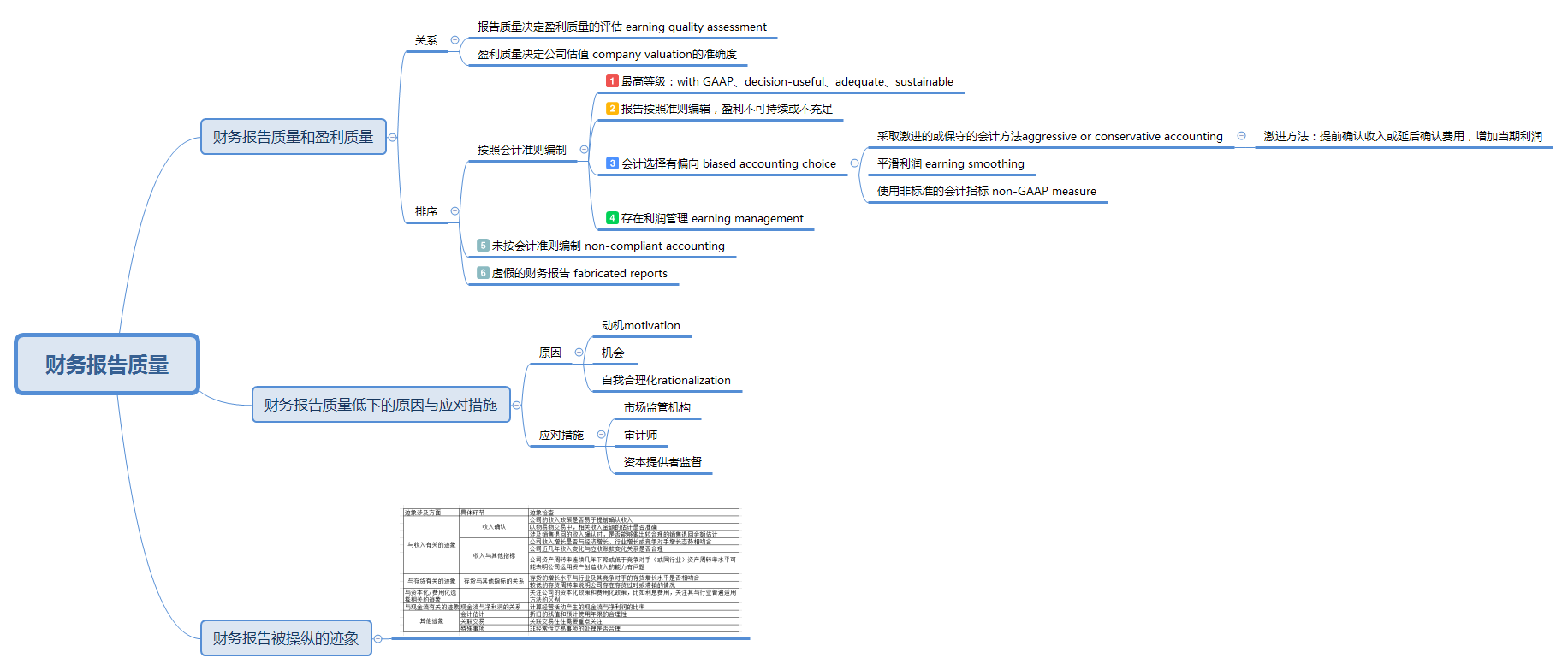The image size is (1568, 670).
Task: Click the company valuation node
Action: (x=607, y=54)
